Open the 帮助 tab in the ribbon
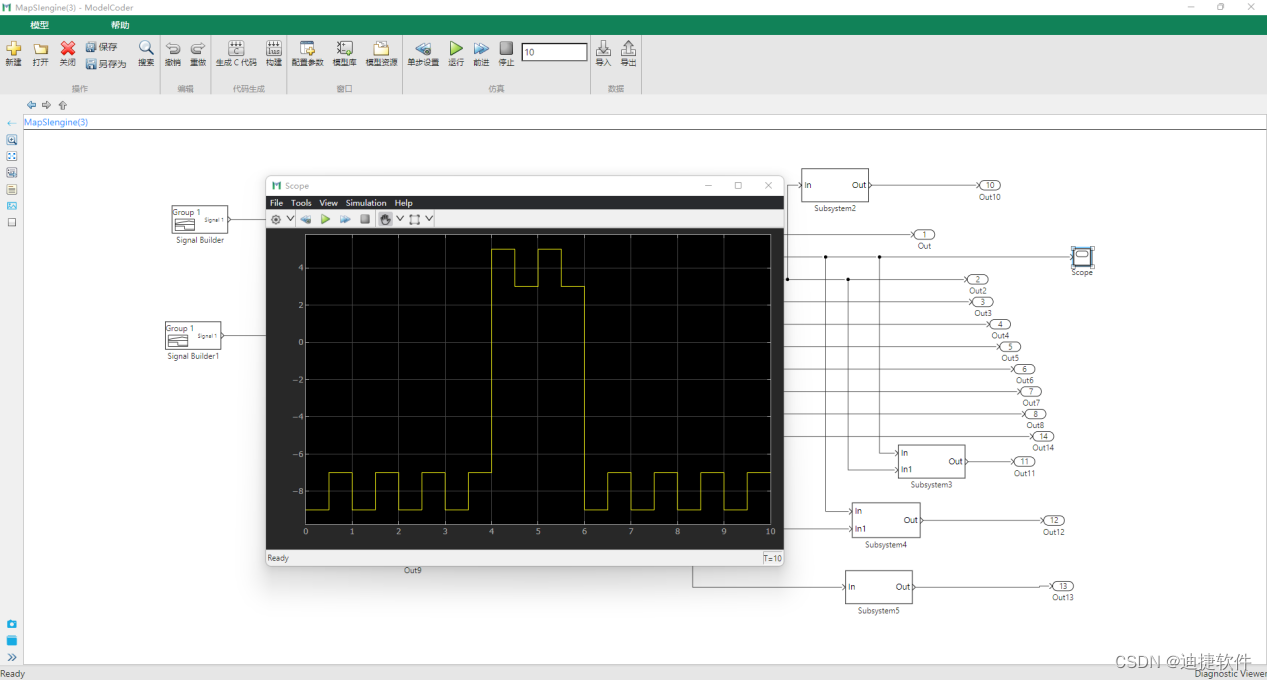This screenshot has height=680, width=1267. [120, 25]
